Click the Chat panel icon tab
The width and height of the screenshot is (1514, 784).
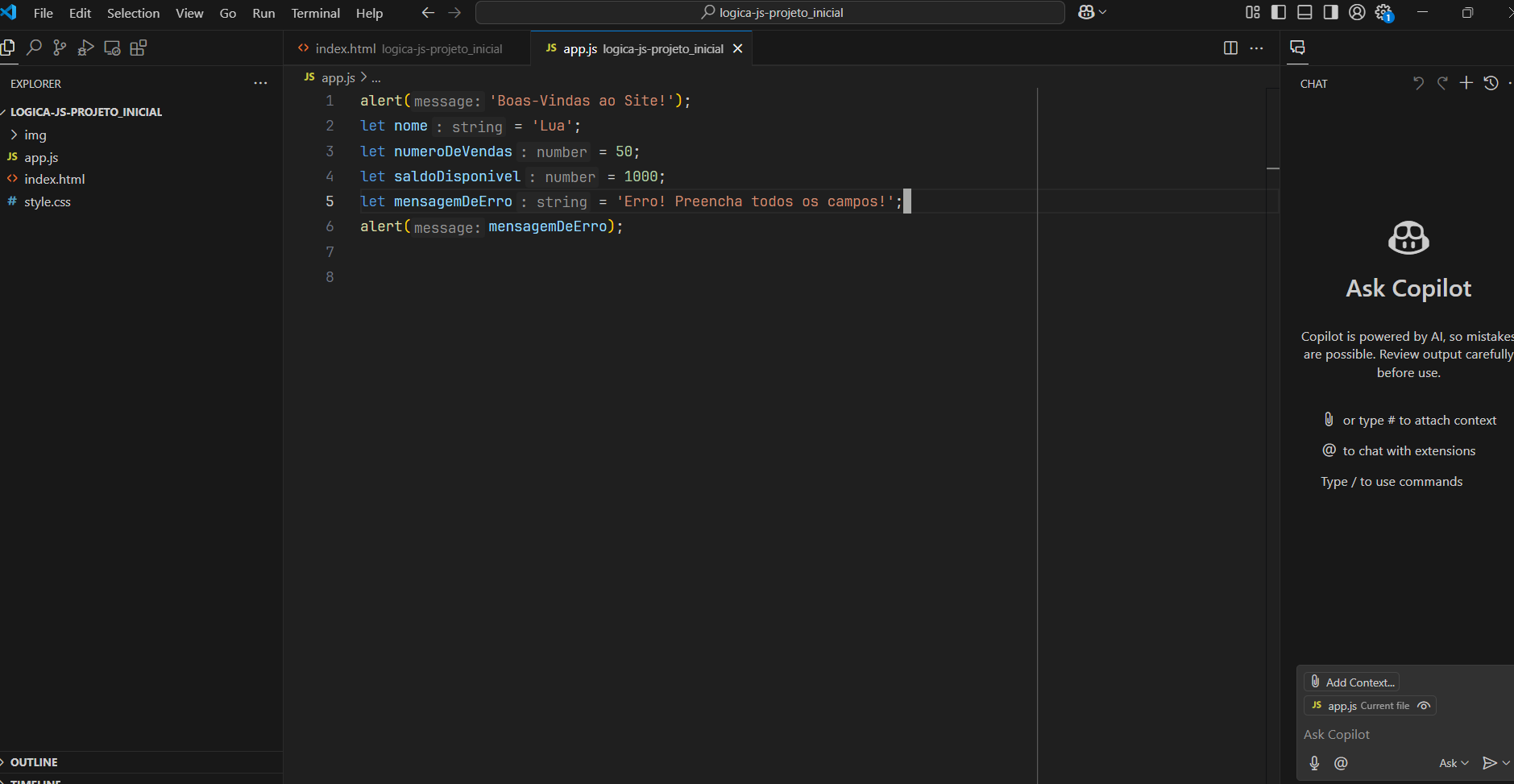click(1297, 48)
